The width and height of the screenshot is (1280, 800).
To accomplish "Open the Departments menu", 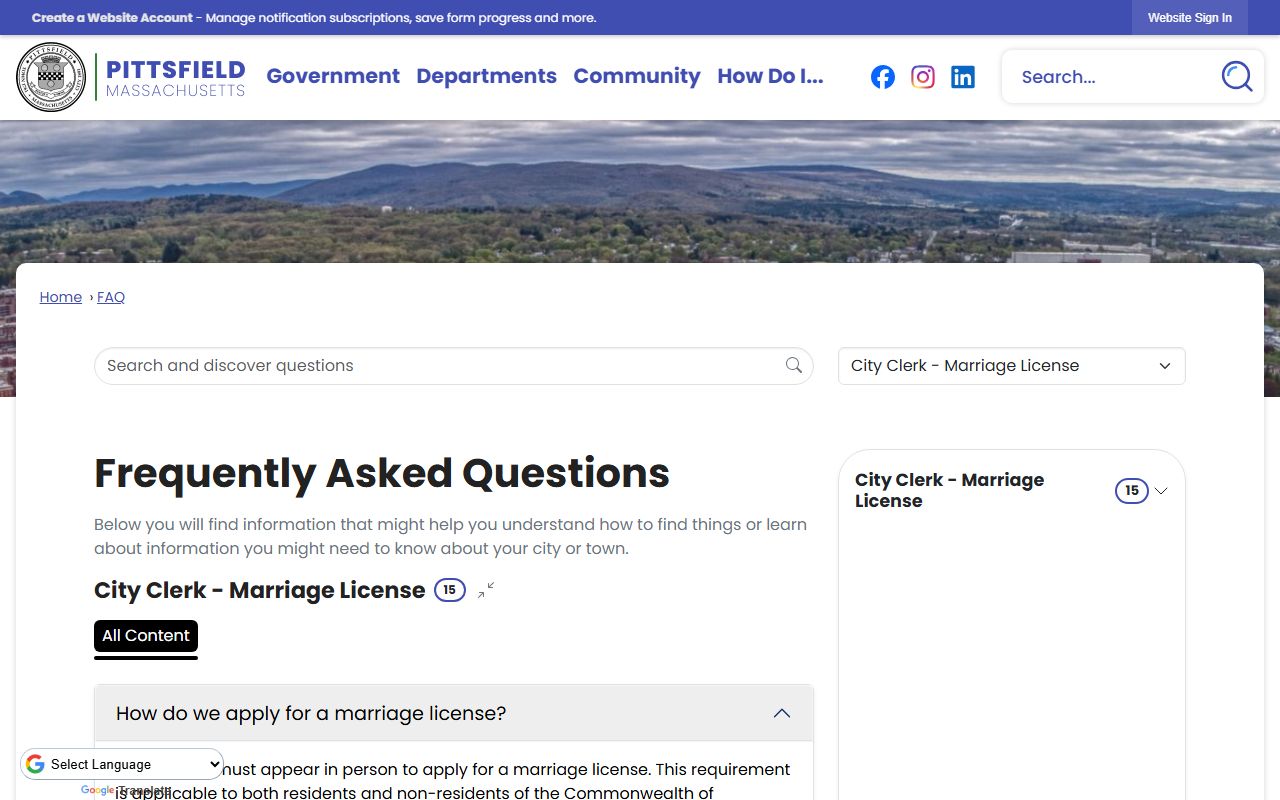I will pos(486,76).
